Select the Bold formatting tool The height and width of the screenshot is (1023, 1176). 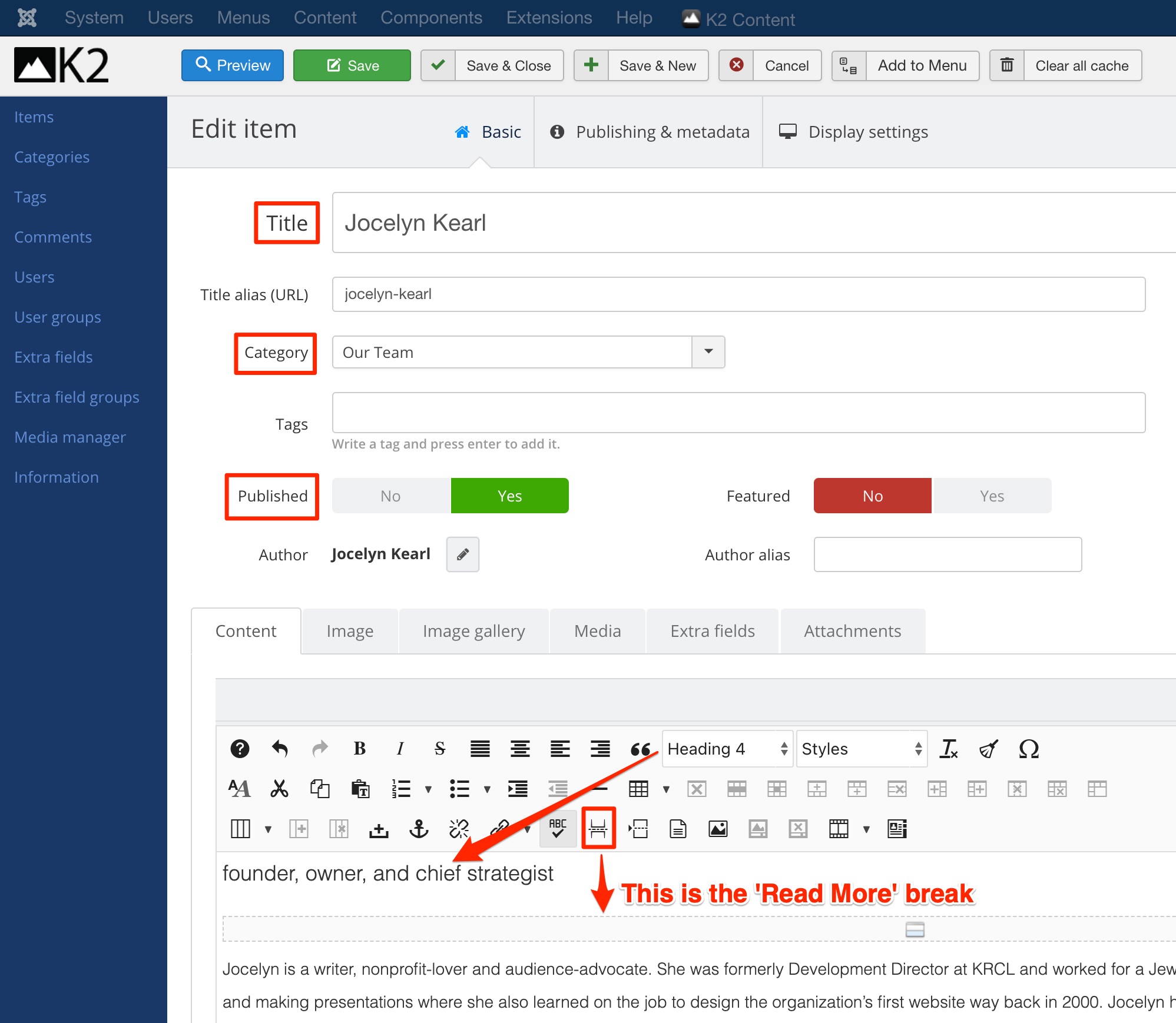tap(359, 748)
